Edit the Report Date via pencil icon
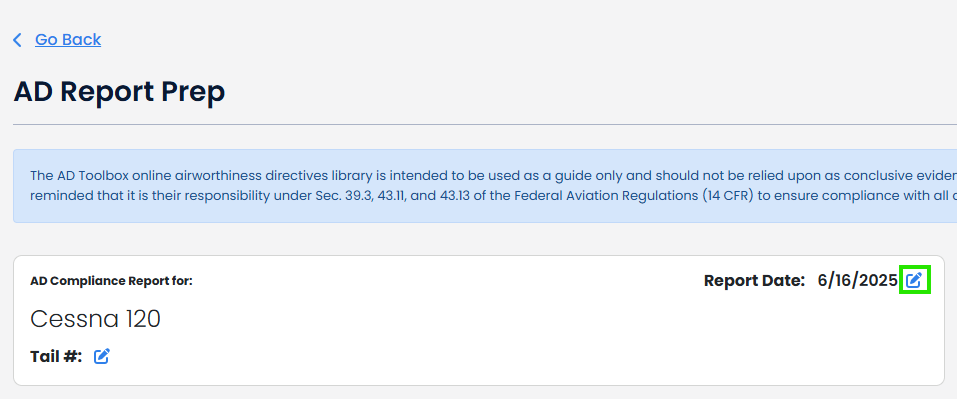Viewport: 957px width, 399px height. (914, 281)
